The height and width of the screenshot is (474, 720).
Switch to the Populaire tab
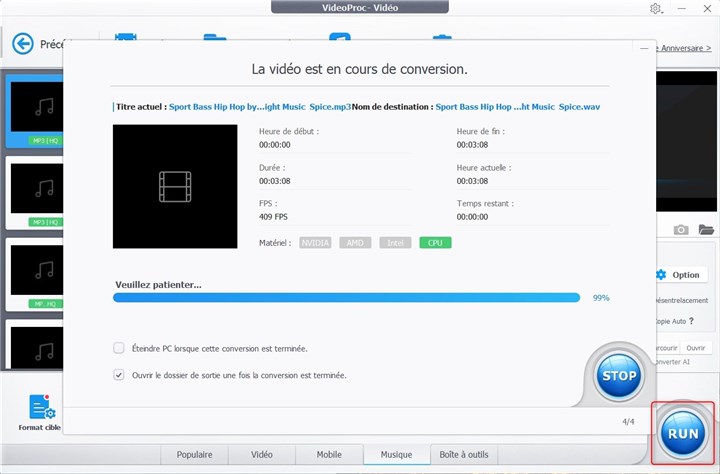tap(194, 455)
